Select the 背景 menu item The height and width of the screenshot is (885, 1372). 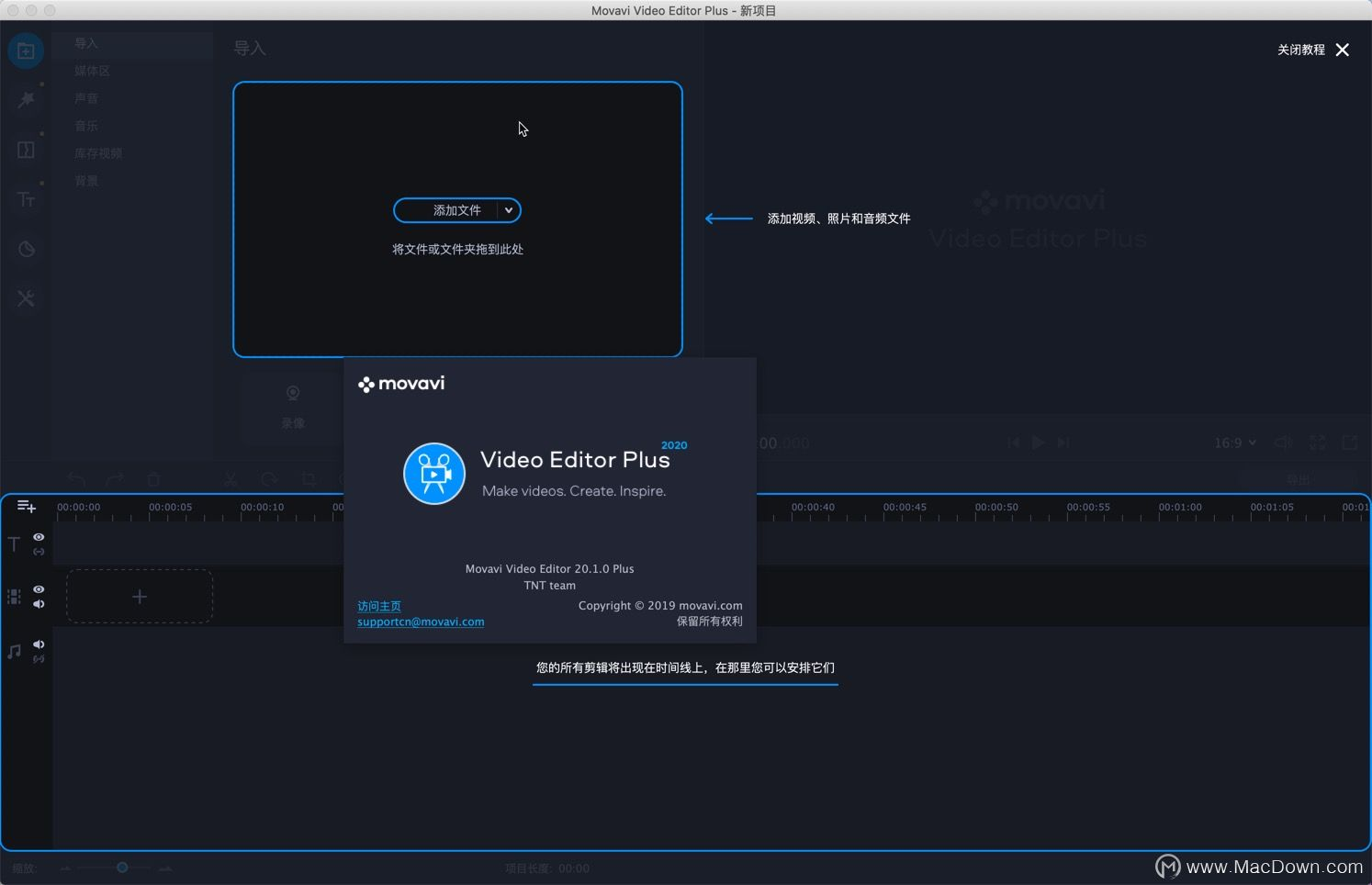86,181
